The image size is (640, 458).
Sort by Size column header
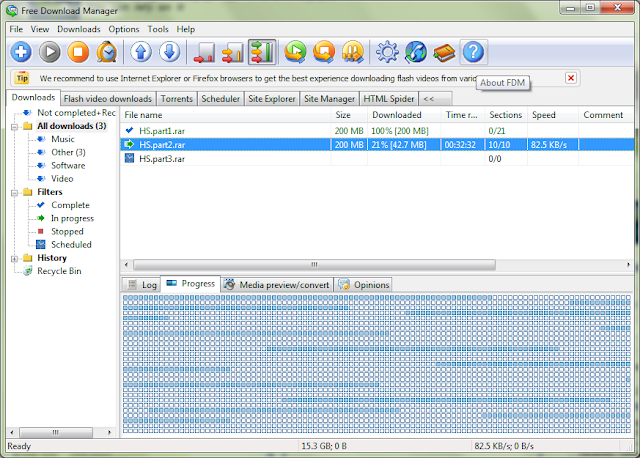(349, 115)
